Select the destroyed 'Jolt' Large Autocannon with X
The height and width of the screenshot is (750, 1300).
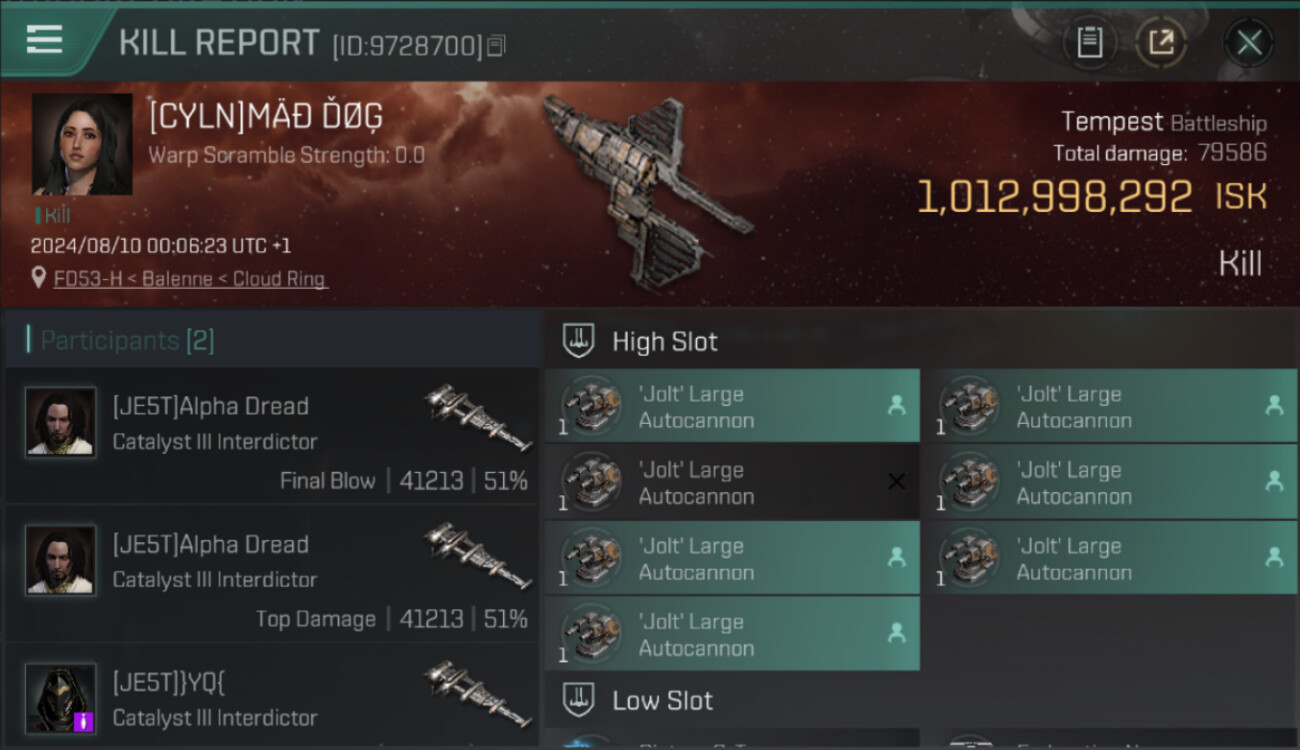732,482
